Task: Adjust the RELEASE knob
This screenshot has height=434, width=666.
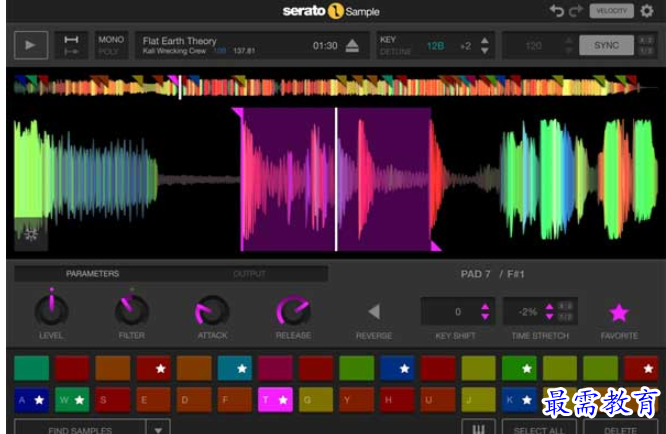Action: [x=293, y=310]
